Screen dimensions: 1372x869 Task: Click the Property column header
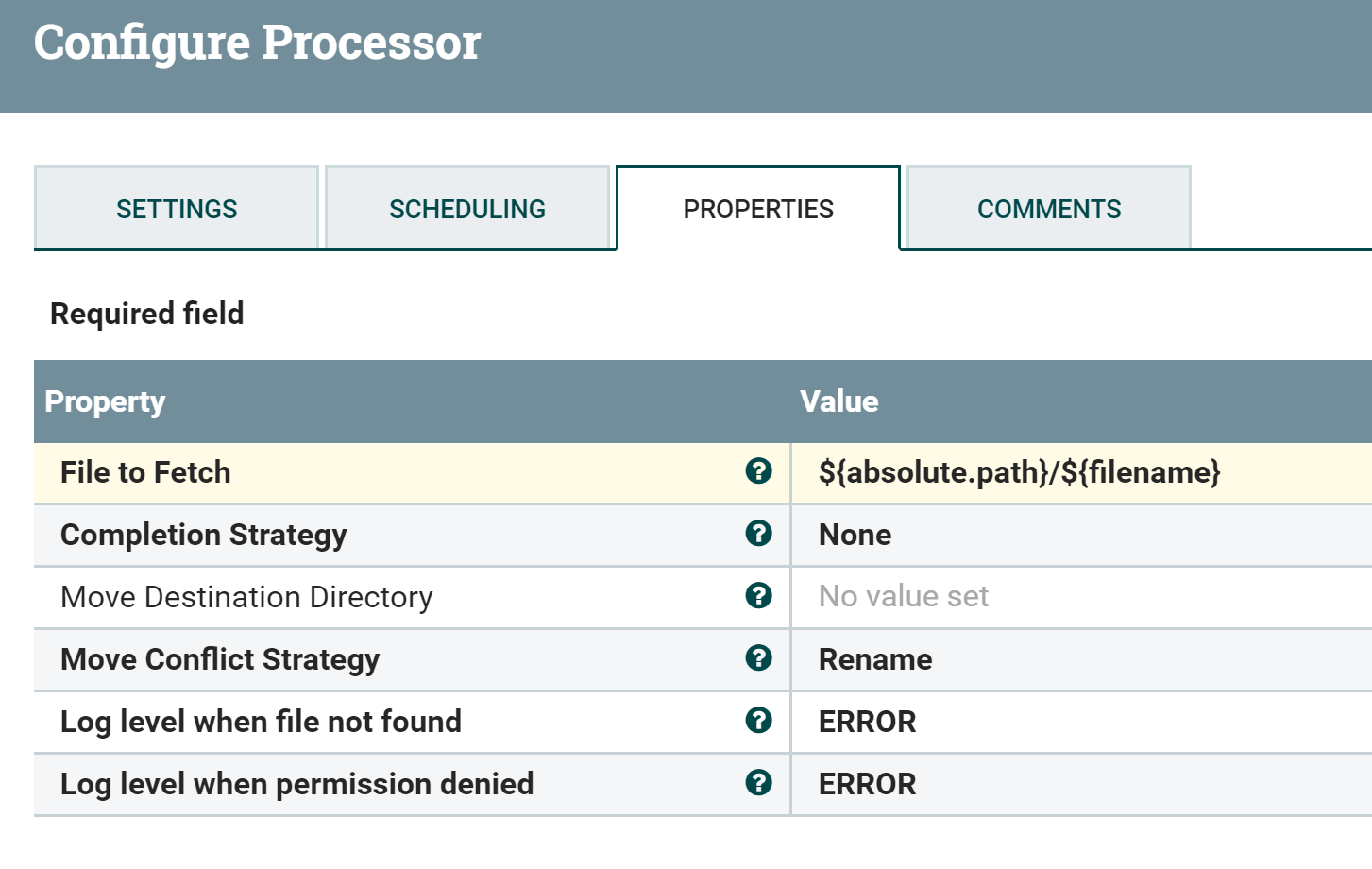[105, 400]
